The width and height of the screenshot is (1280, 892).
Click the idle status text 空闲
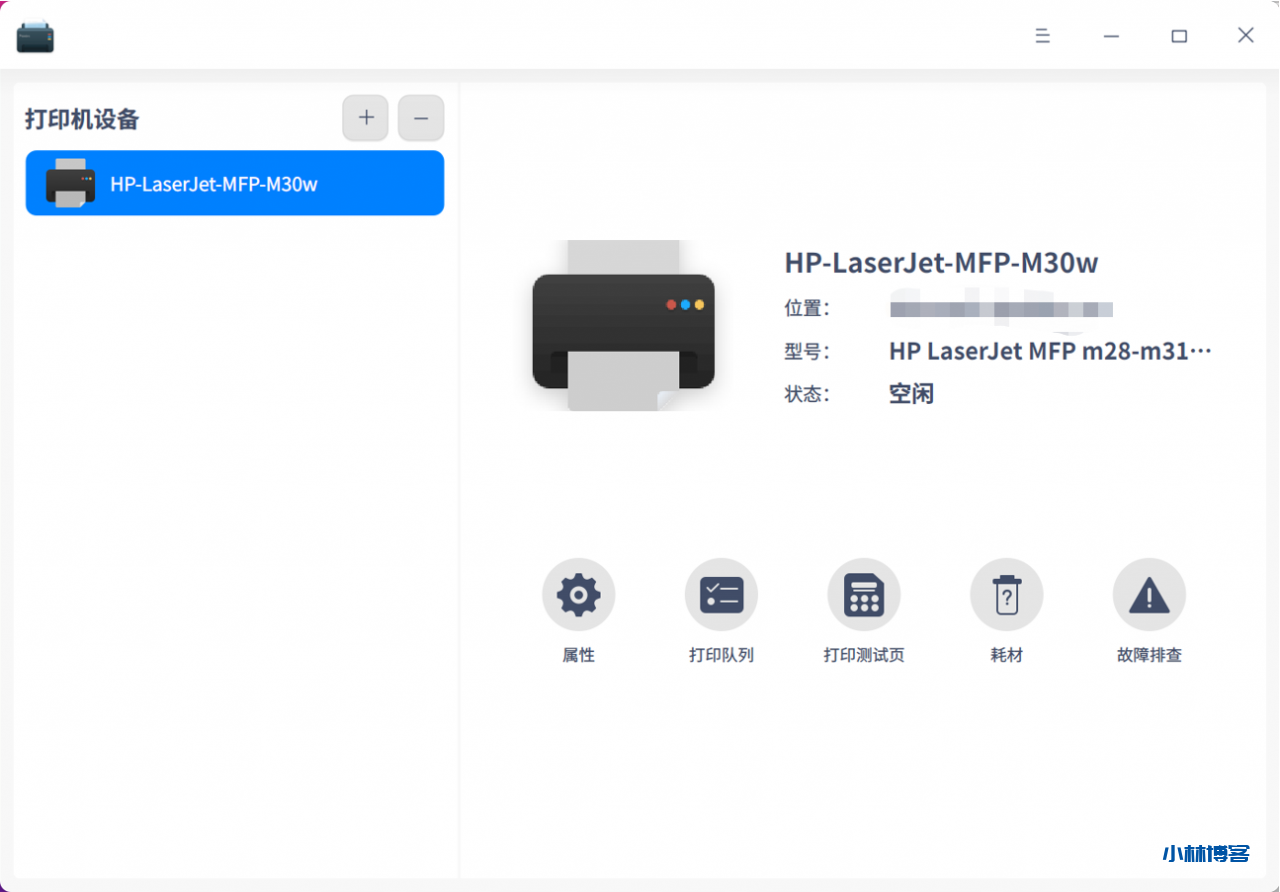tap(911, 394)
